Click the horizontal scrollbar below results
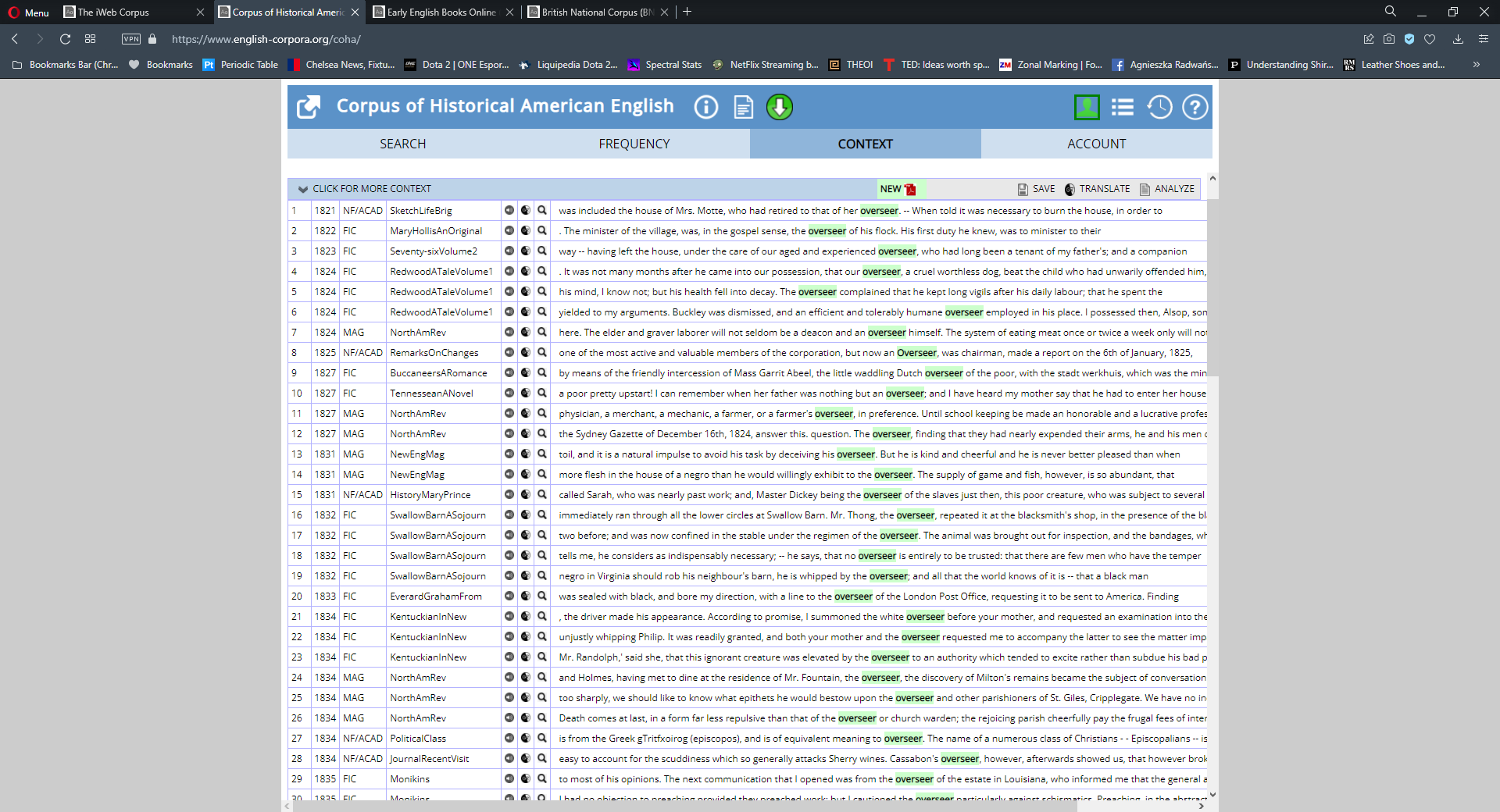 pos(684,806)
